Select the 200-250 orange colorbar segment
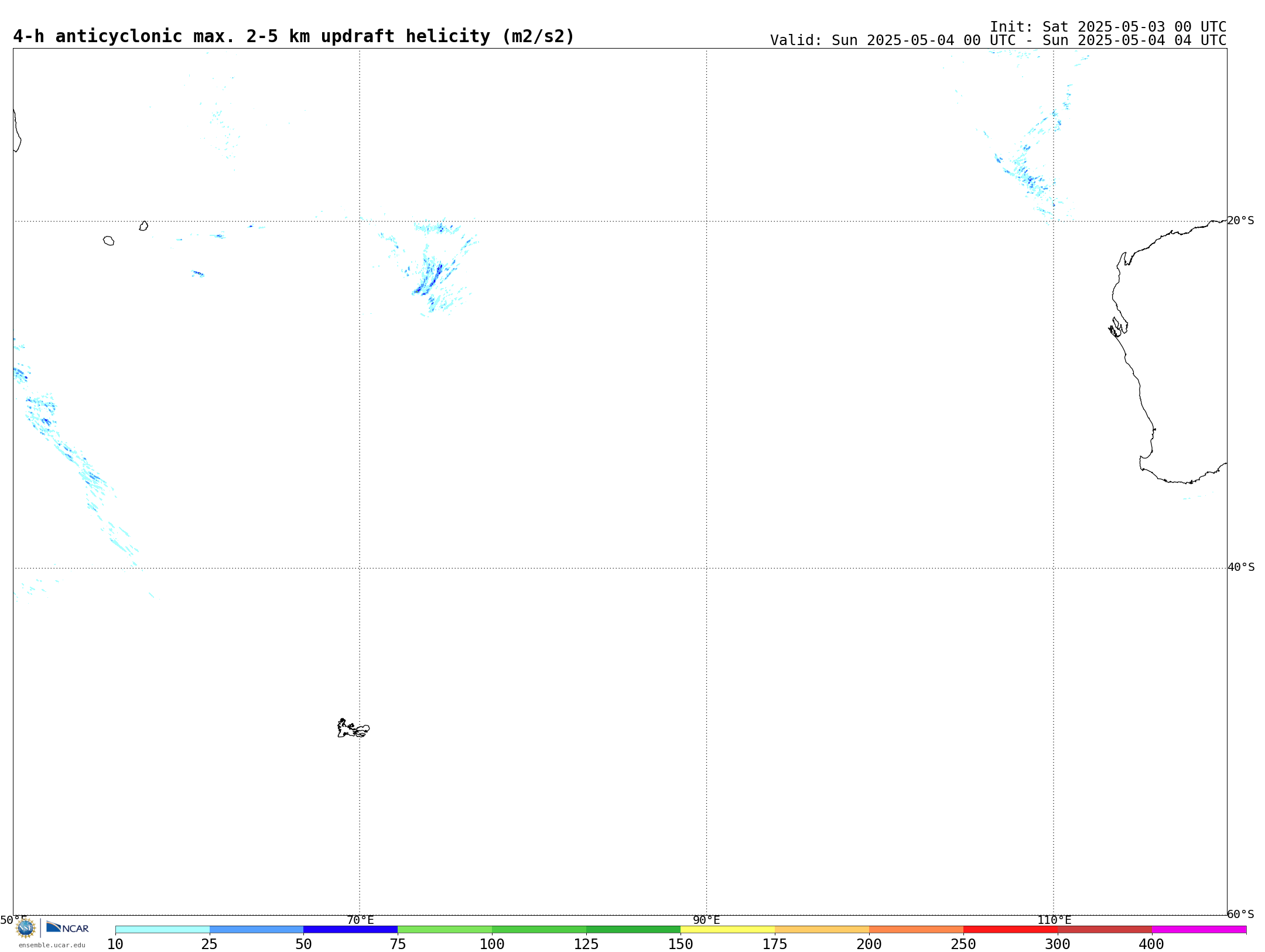 click(917, 929)
